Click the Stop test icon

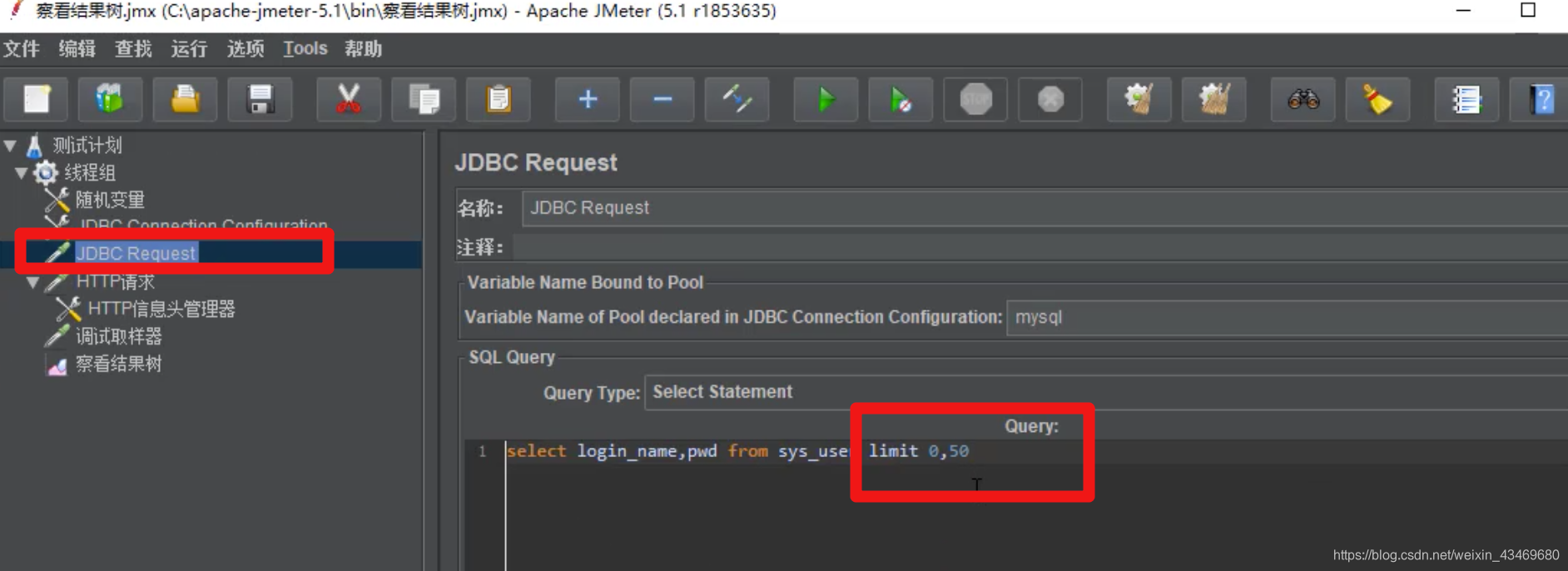975,100
